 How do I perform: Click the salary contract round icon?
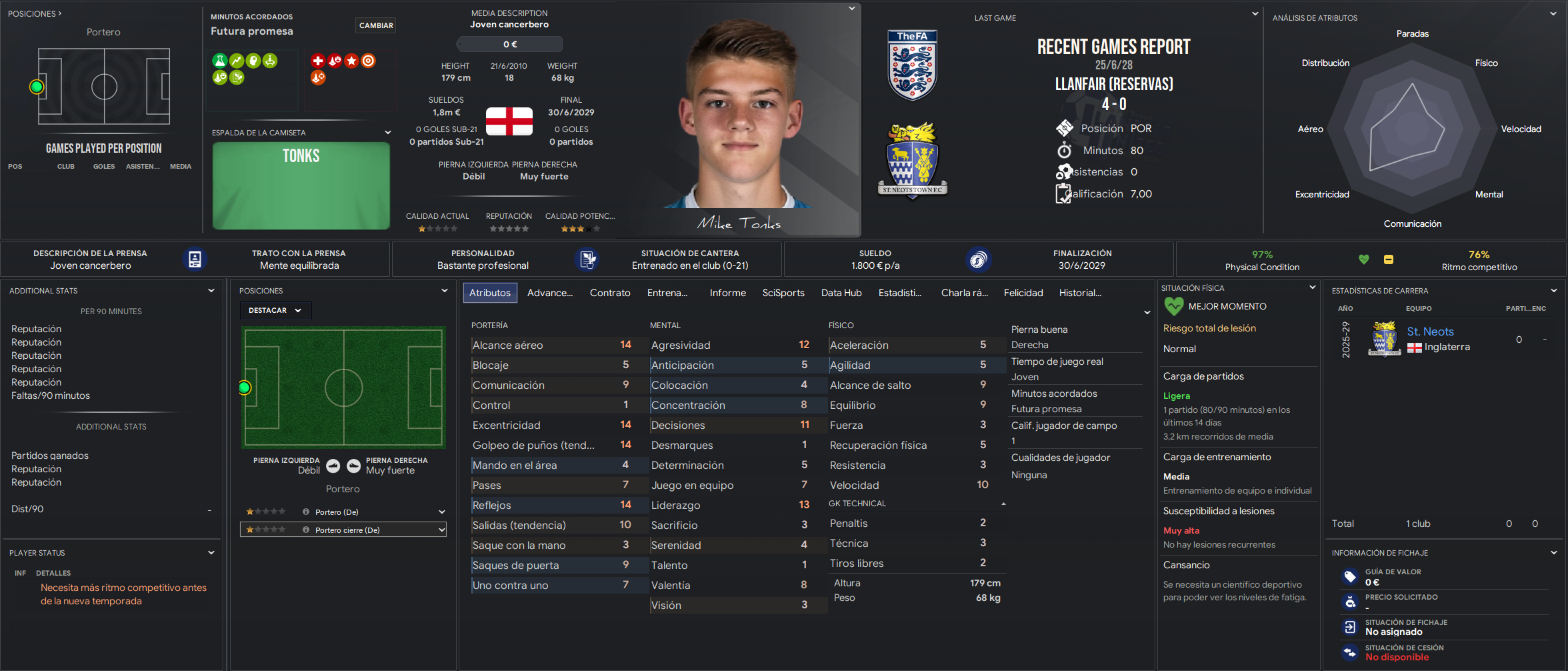[978, 259]
